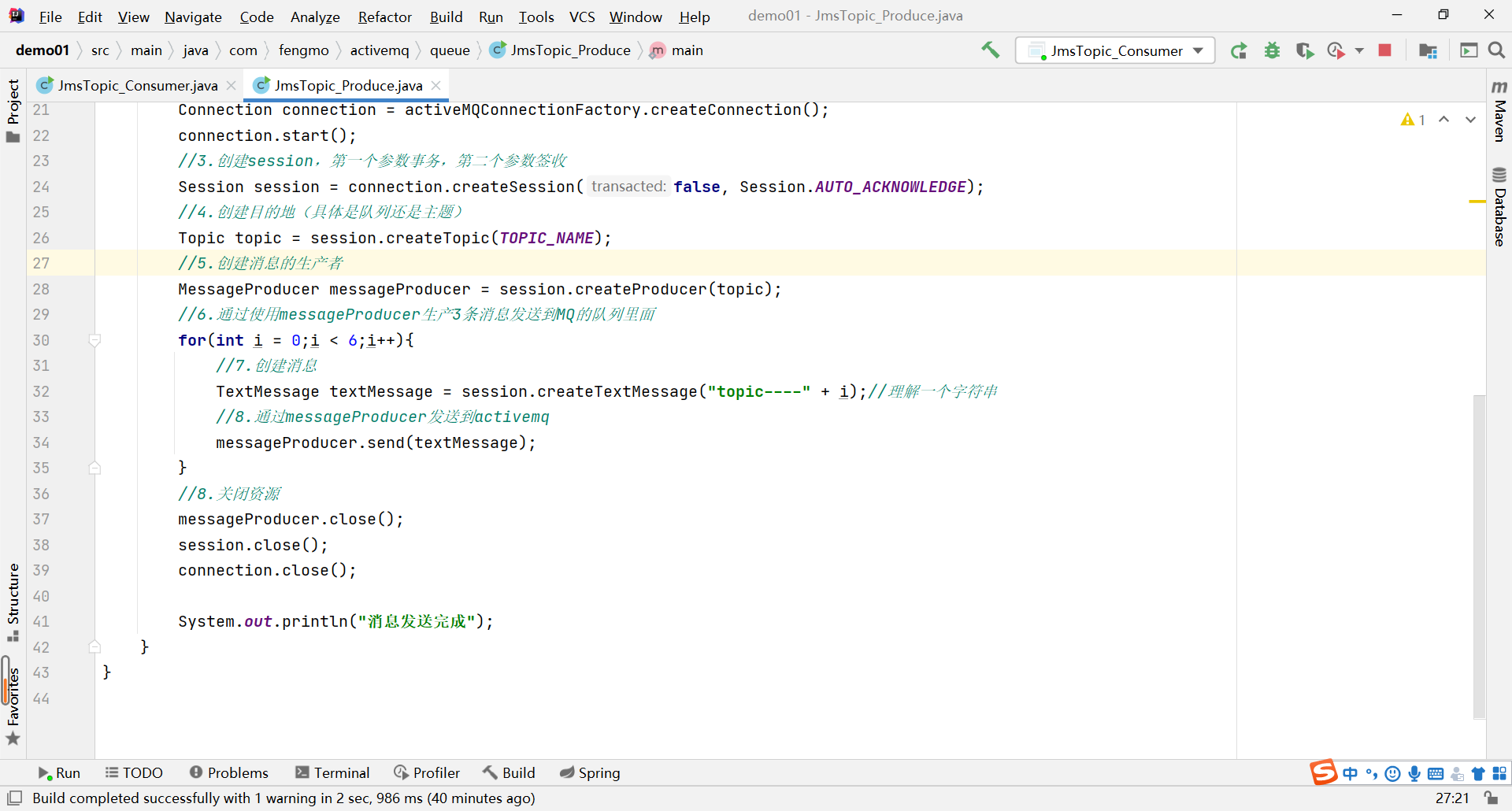1512x811 pixels.
Task: Open the Refactor menu
Action: coord(384,17)
